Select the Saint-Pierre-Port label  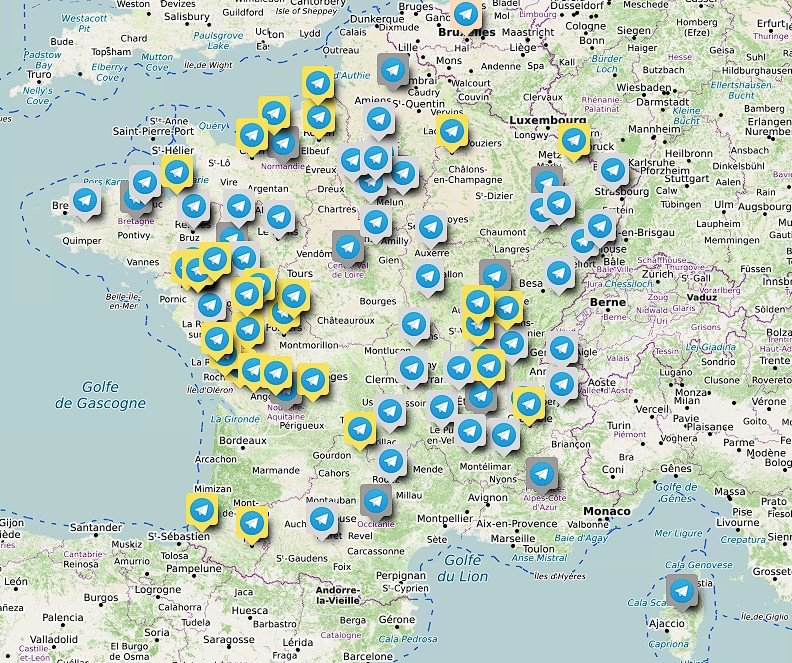pyautogui.click(x=154, y=131)
